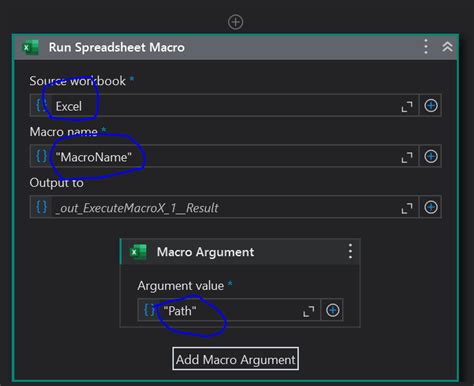Screen dimensions: 474x386
Task: Click the Source workbook label
Action: point(77,81)
